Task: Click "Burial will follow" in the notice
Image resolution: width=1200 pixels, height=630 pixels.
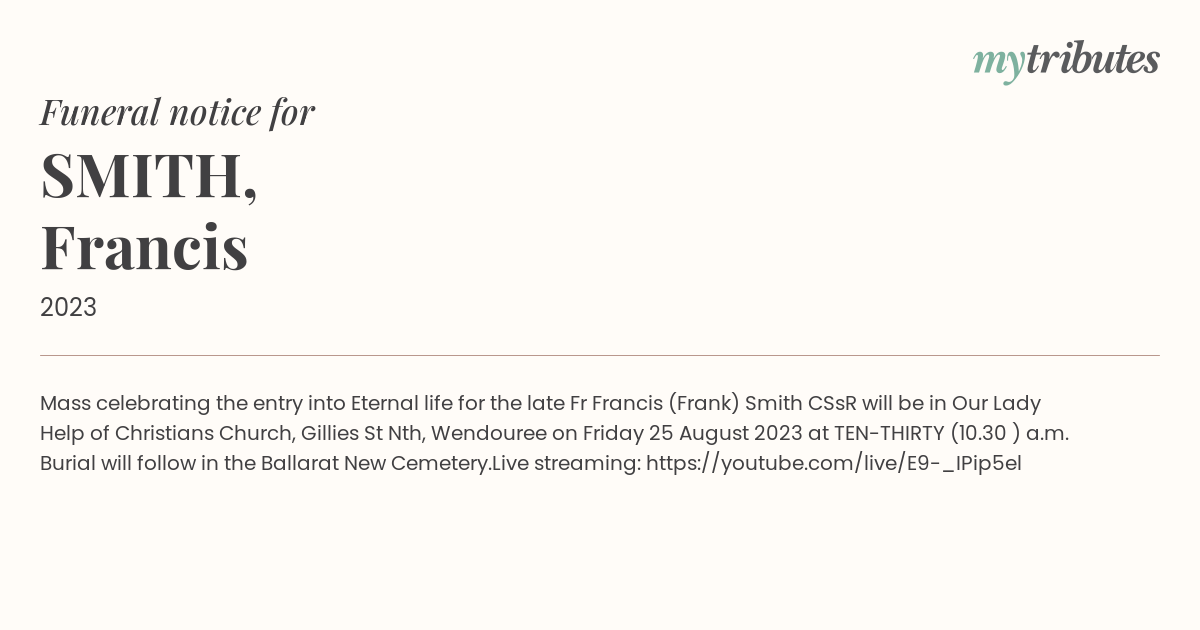Action: (118, 463)
